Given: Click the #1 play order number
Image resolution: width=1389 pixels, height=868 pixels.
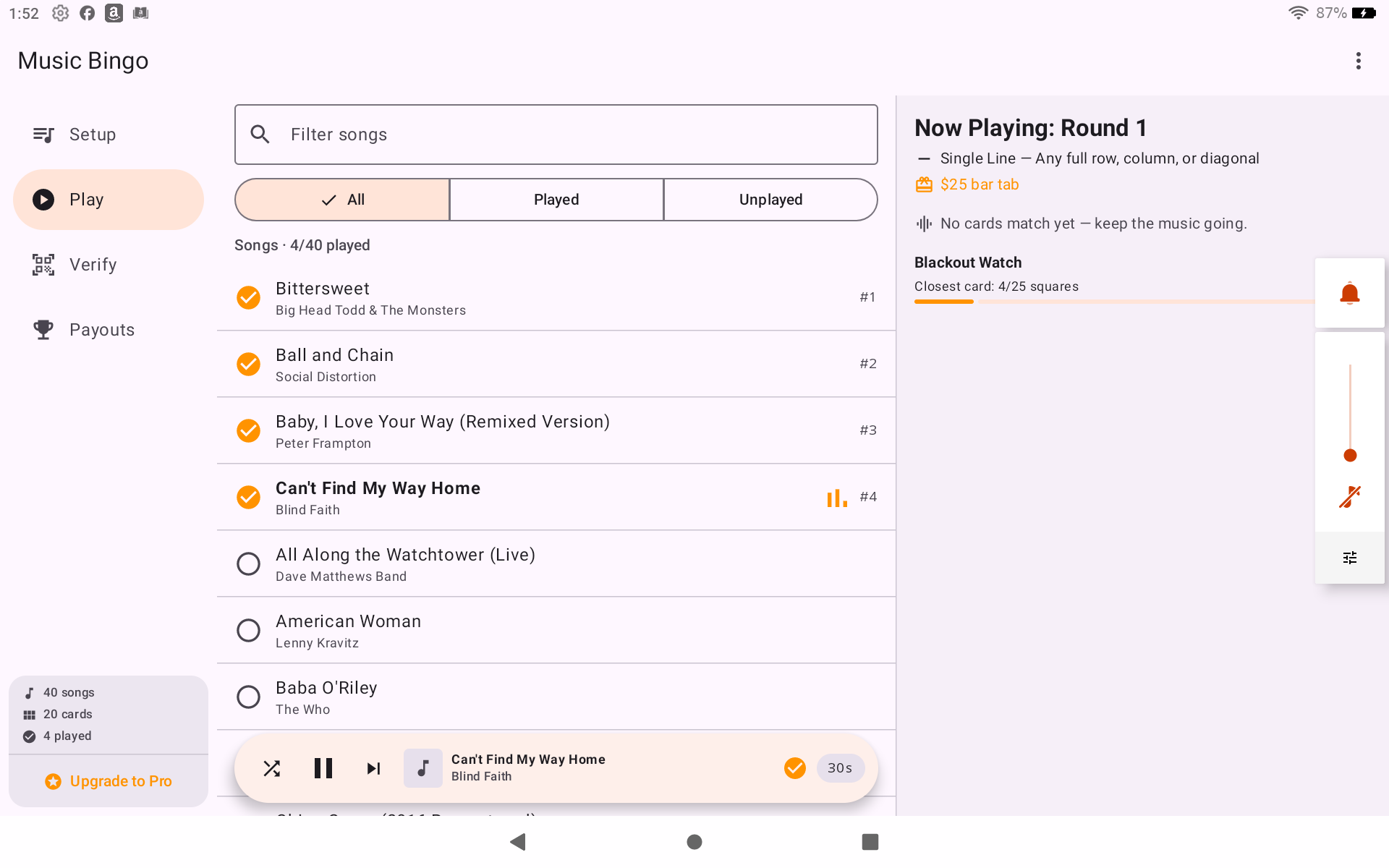Looking at the screenshot, I should 868,297.
